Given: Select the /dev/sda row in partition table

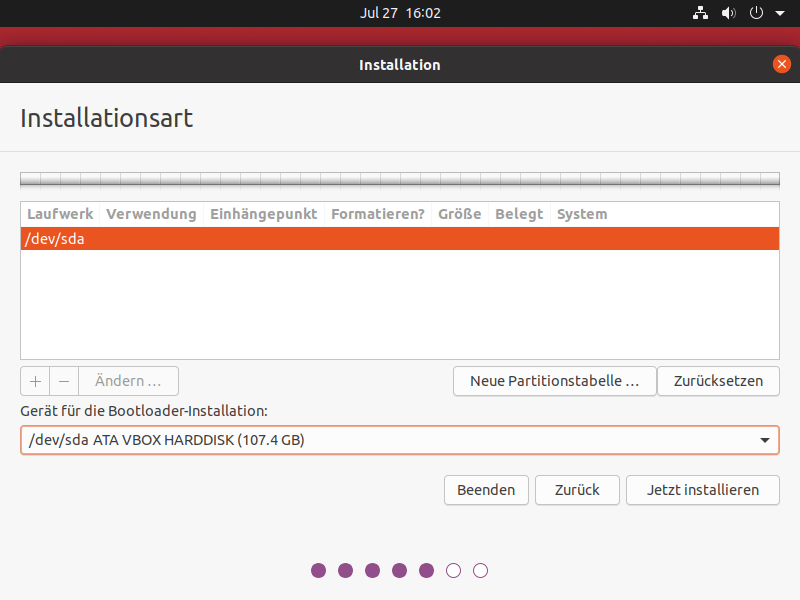Looking at the screenshot, I should (399, 239).
